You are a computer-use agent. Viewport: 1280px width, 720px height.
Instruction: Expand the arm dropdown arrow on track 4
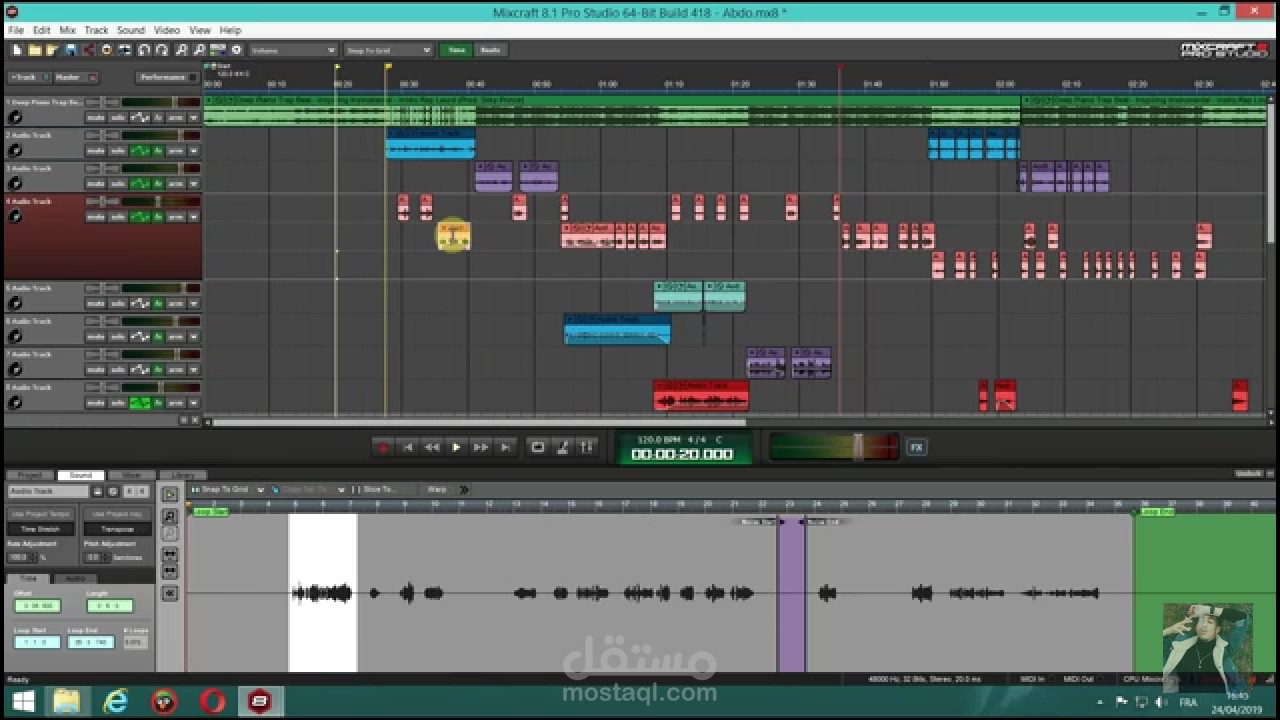coord(193,217)
